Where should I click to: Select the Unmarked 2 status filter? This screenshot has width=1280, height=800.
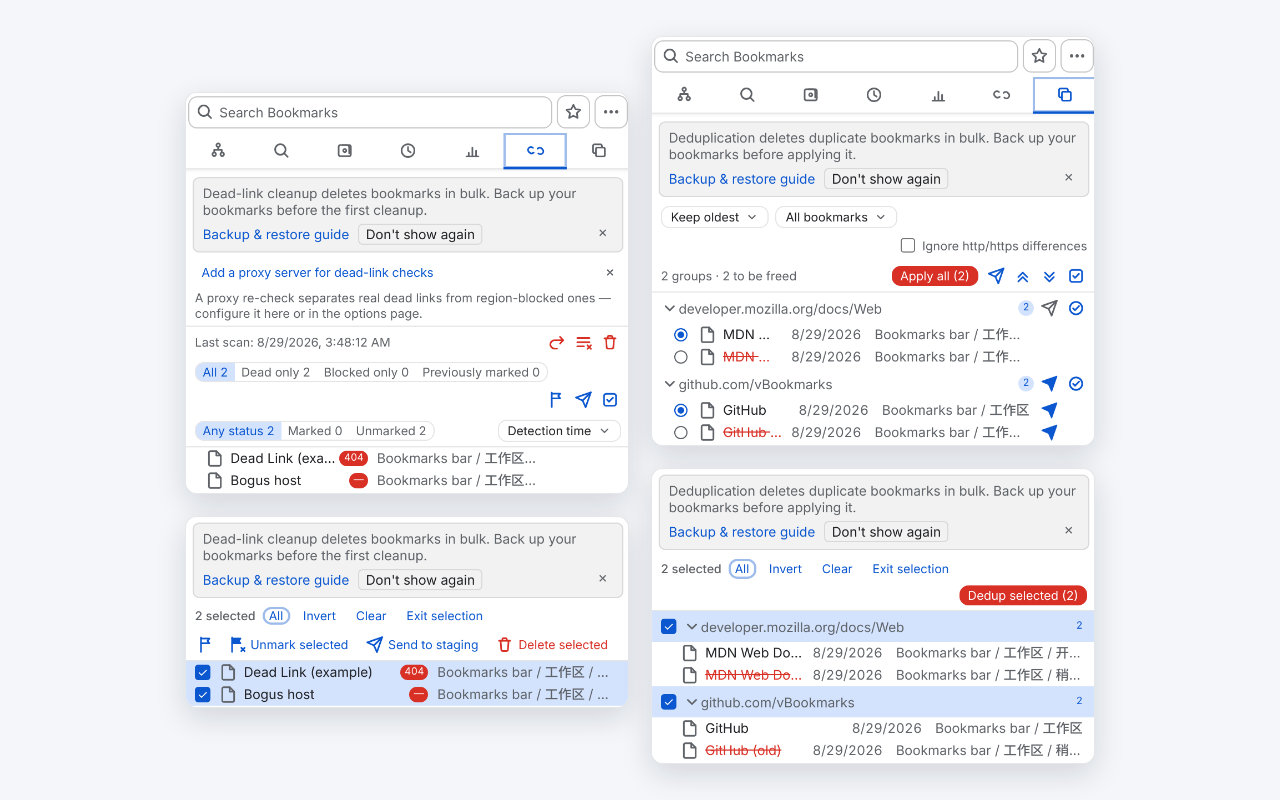(391, 431)
